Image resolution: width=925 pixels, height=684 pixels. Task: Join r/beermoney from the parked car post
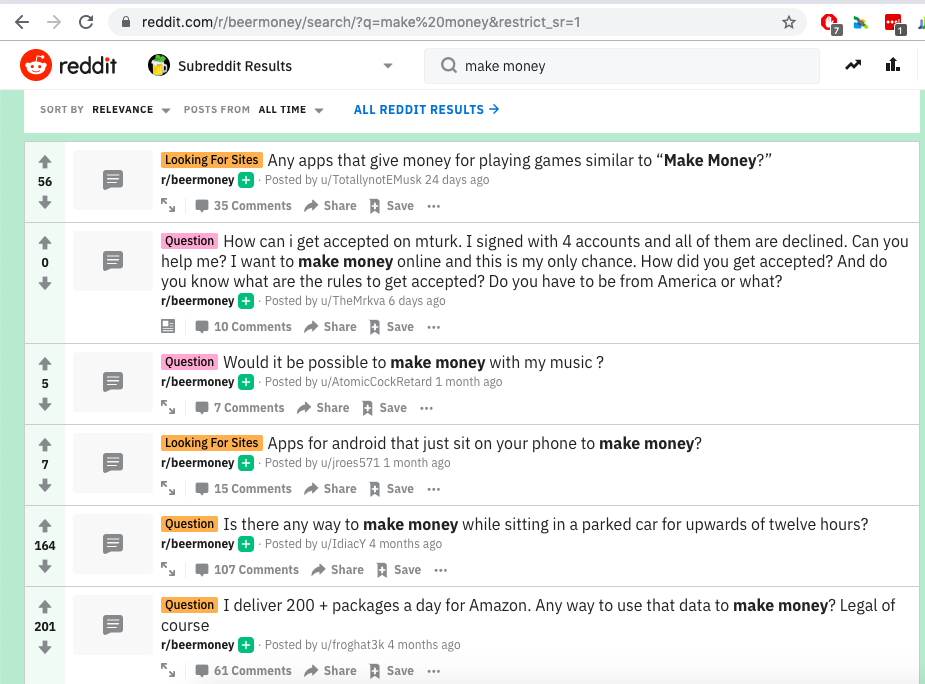pos(246,544)
